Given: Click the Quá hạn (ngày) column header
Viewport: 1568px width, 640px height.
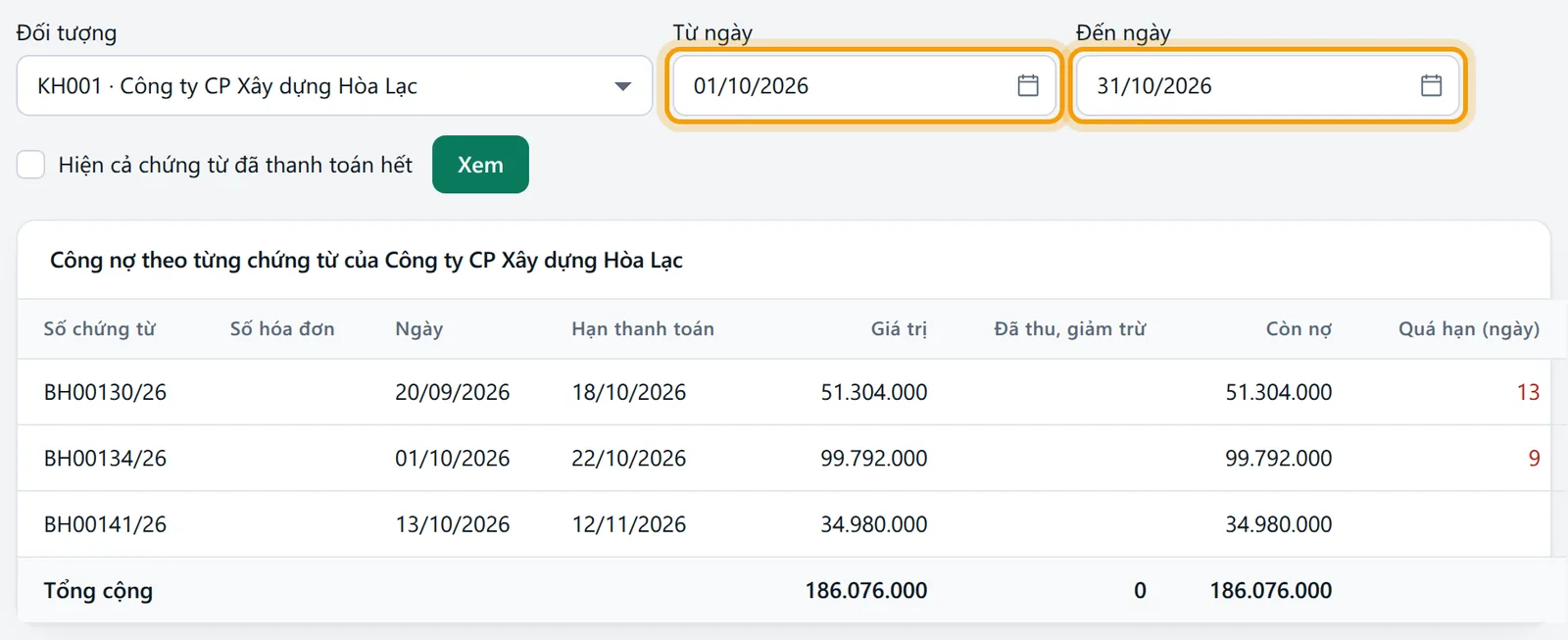Looking at the screenshot, I should (x=1469, y=329).
